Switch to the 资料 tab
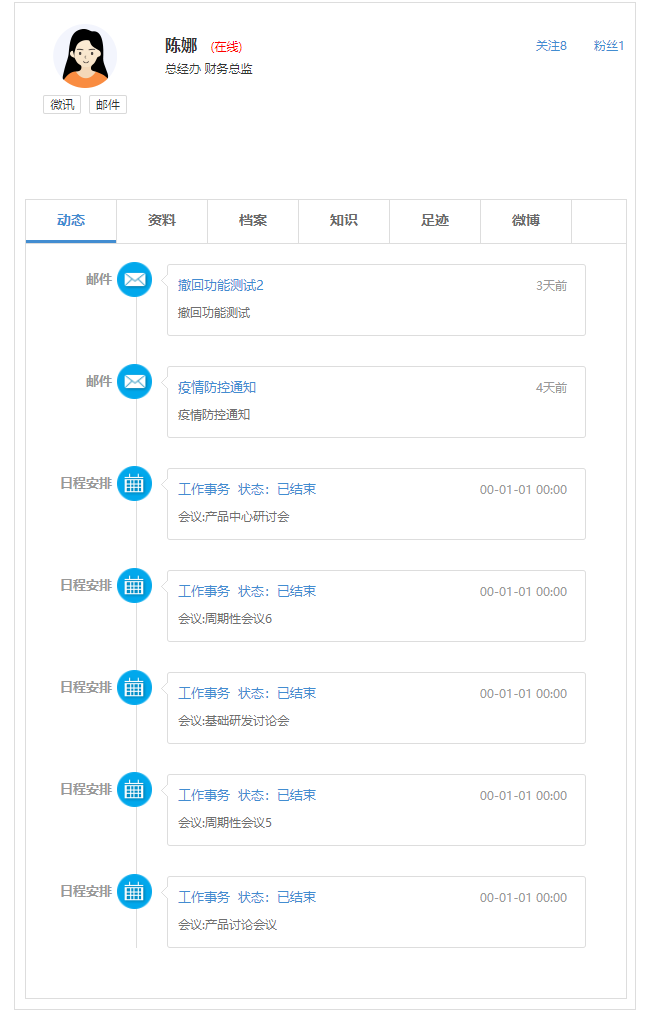This screenshot has height=1028, width=654. 162,221
